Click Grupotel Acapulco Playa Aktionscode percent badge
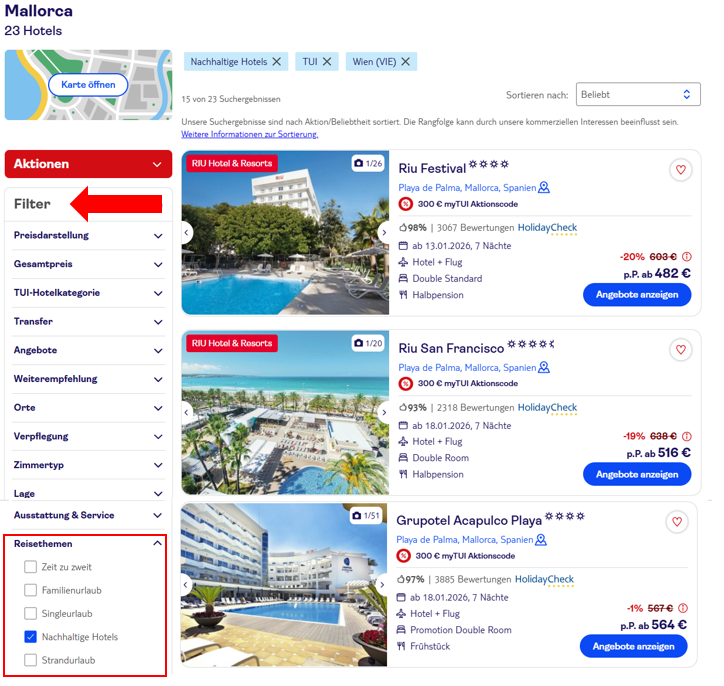Screen dimensions: 724x686 click(x=404, y=556)
